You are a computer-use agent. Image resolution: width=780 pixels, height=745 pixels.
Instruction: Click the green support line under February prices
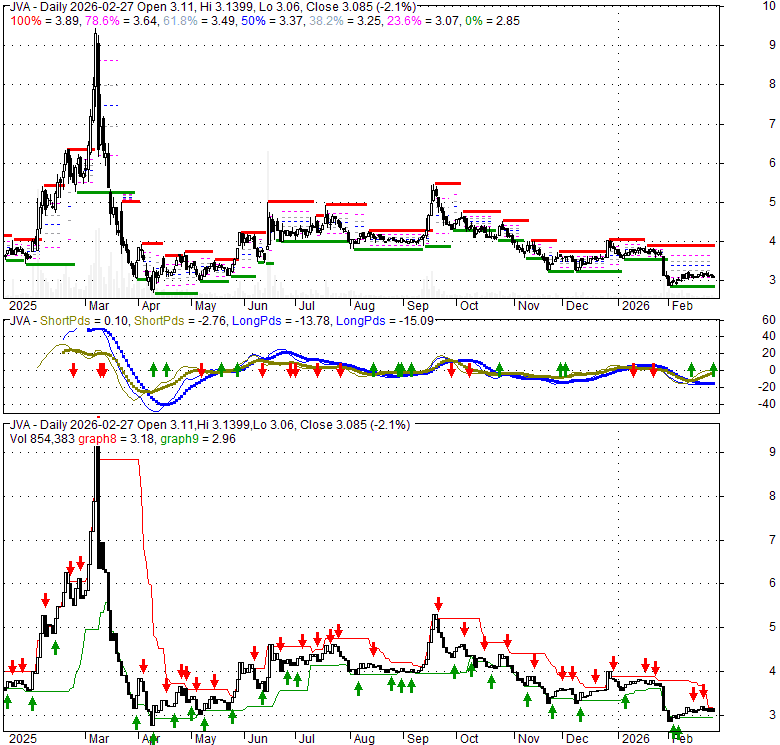(x=692, y=286)
